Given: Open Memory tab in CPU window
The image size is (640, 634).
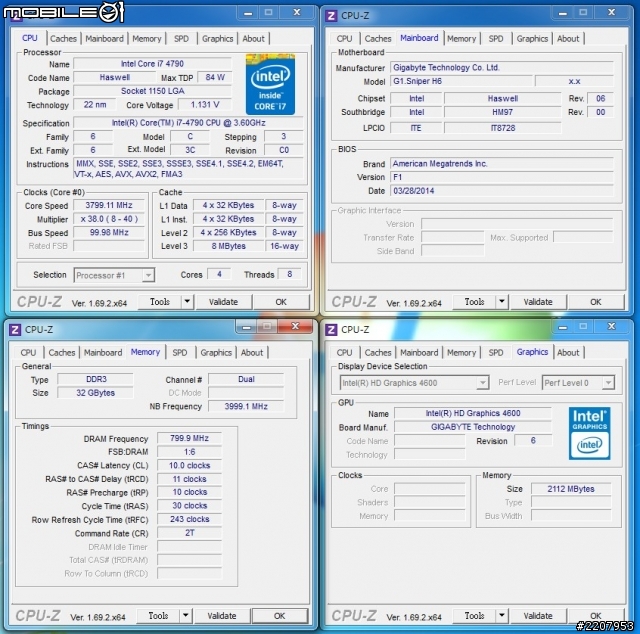Looking at the screenshot, I should coord(147,39).
